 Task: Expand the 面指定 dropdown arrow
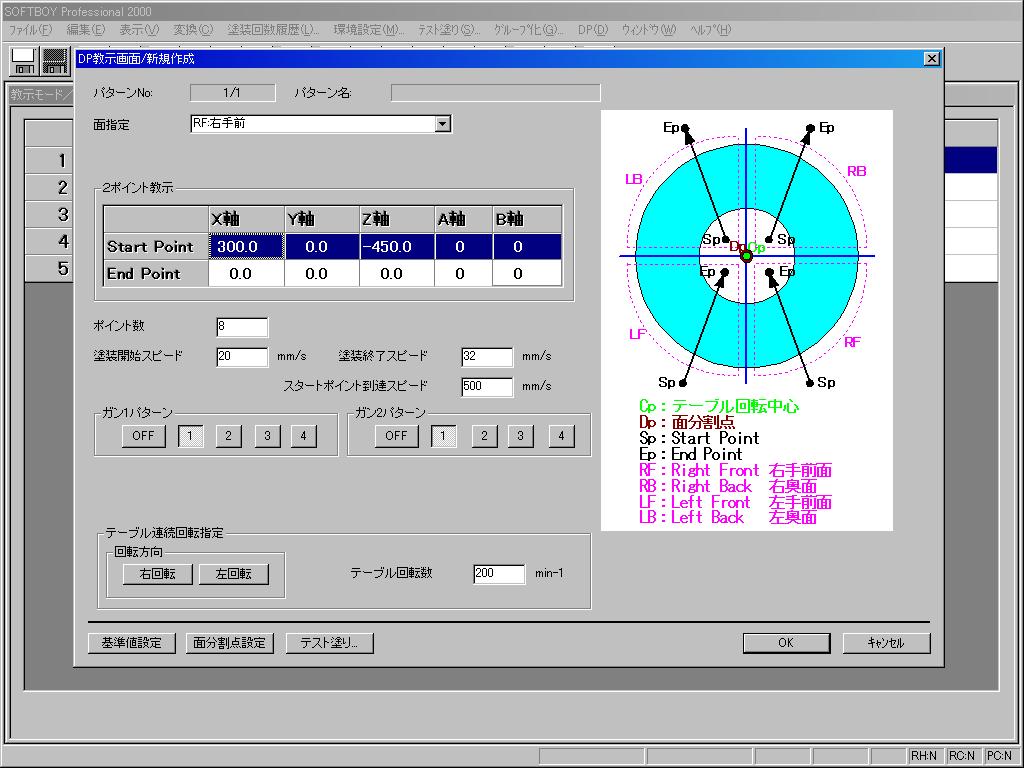(x=443, y=125)
